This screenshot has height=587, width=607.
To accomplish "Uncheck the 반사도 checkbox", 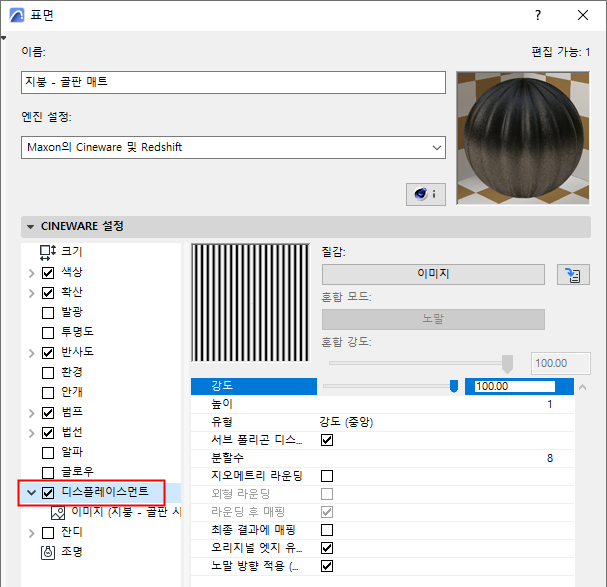I will 48,353.
